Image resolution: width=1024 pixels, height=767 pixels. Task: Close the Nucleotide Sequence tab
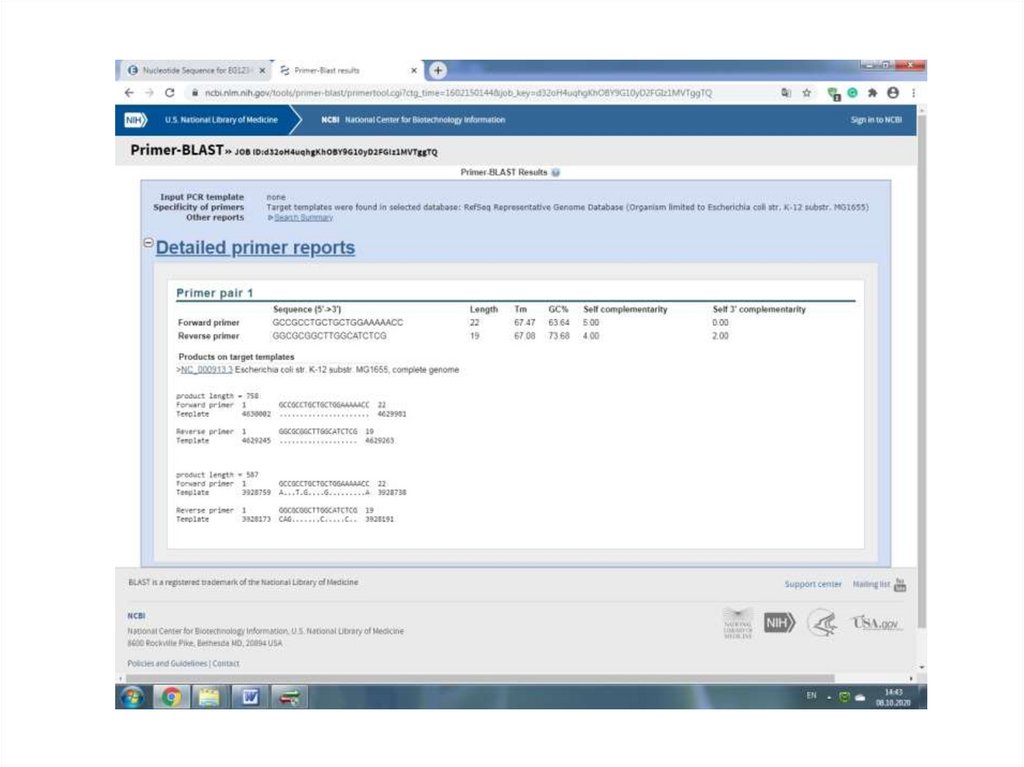(263, 70)
